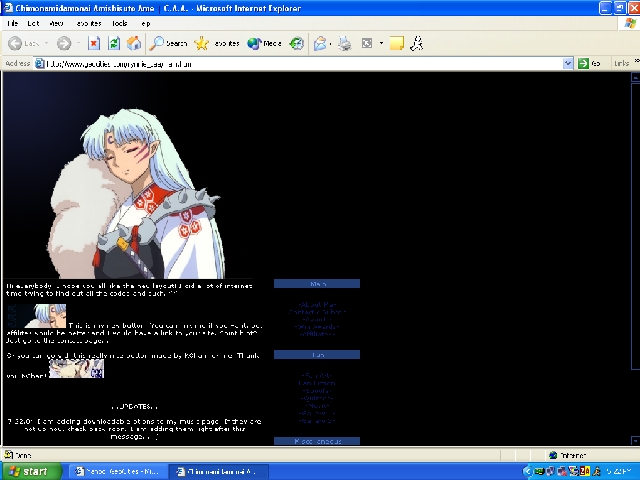Stop page loading with red X icon

tap(94, 43)
